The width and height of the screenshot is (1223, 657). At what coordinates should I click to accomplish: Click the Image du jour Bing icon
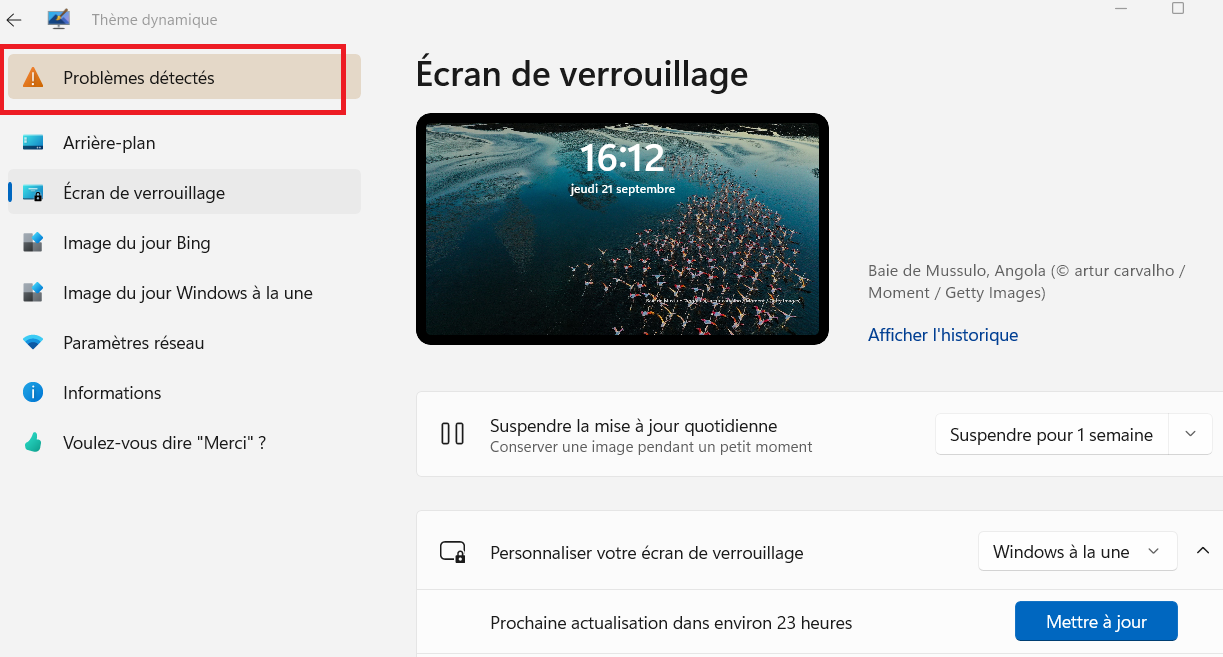click(x=33, y=243)
